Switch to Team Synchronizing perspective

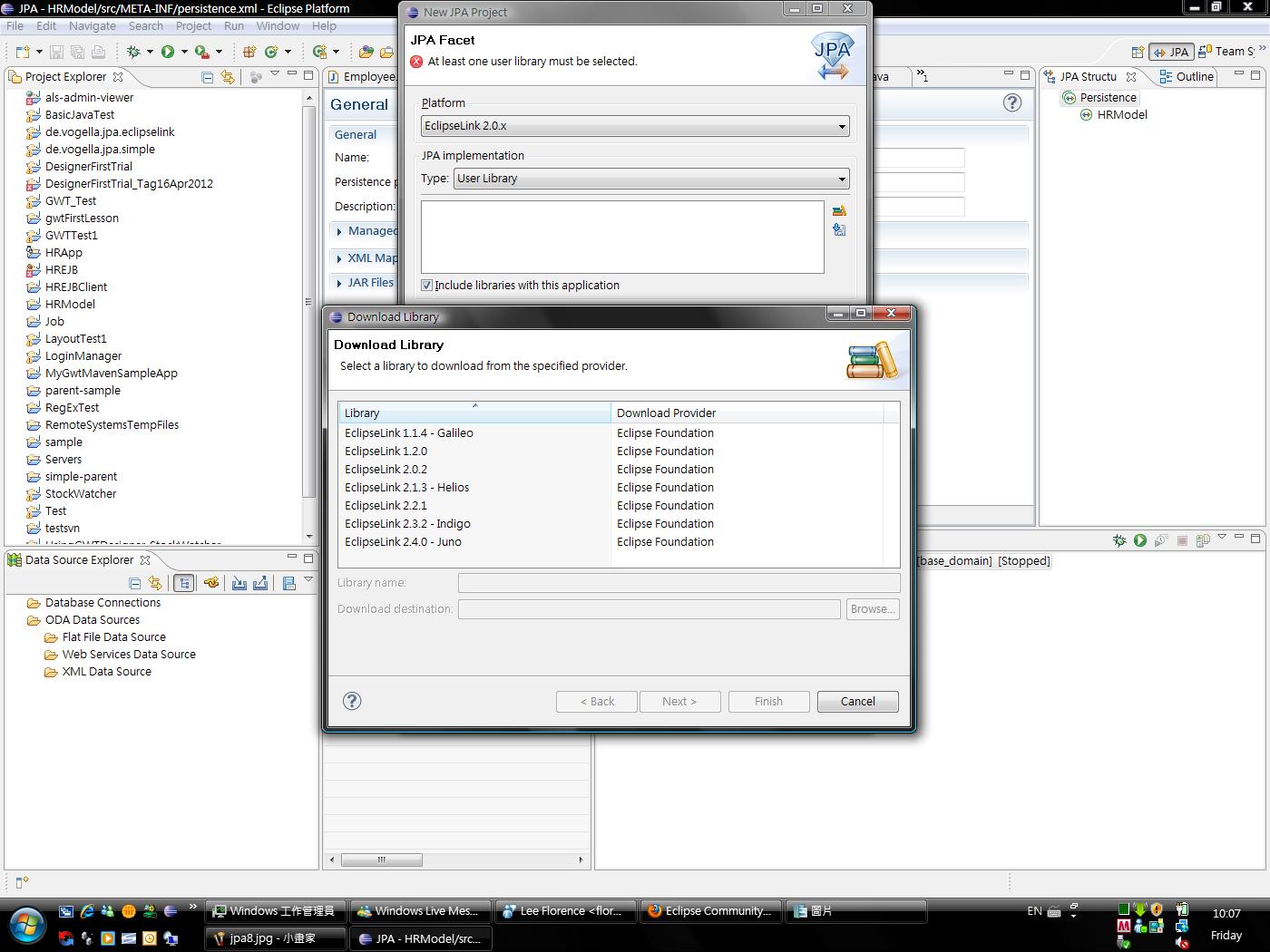(1226, 52)
